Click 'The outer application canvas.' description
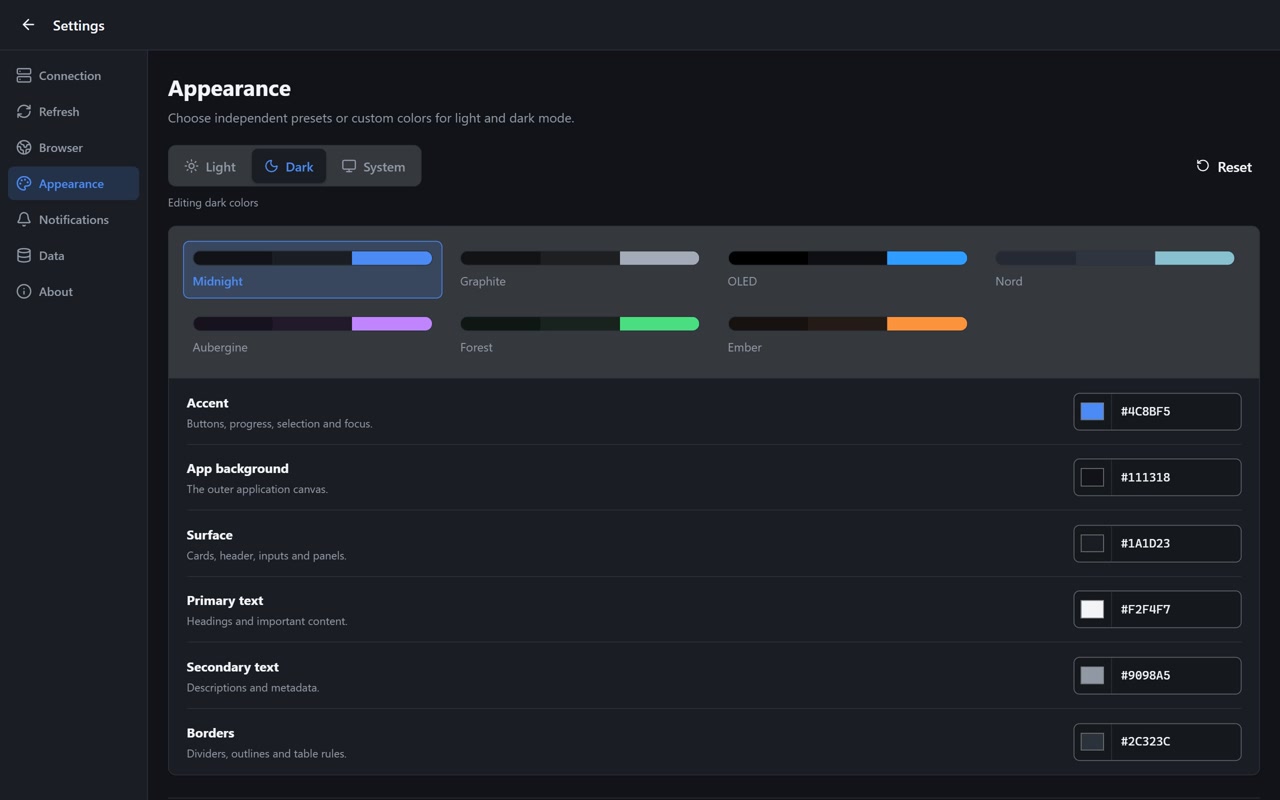The width and height of the screenshot is (1280, 800). [x=257, y=490]
